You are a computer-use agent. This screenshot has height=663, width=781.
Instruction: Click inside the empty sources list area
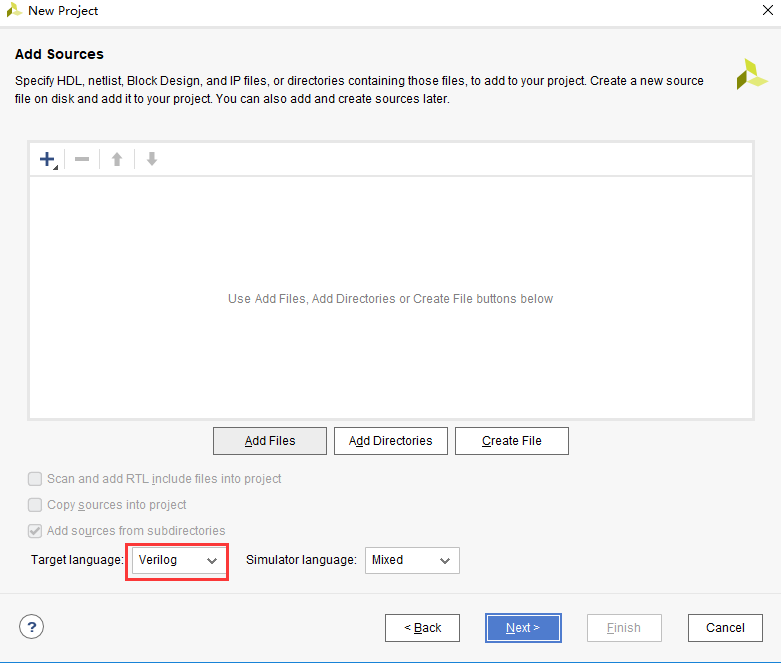390,298
